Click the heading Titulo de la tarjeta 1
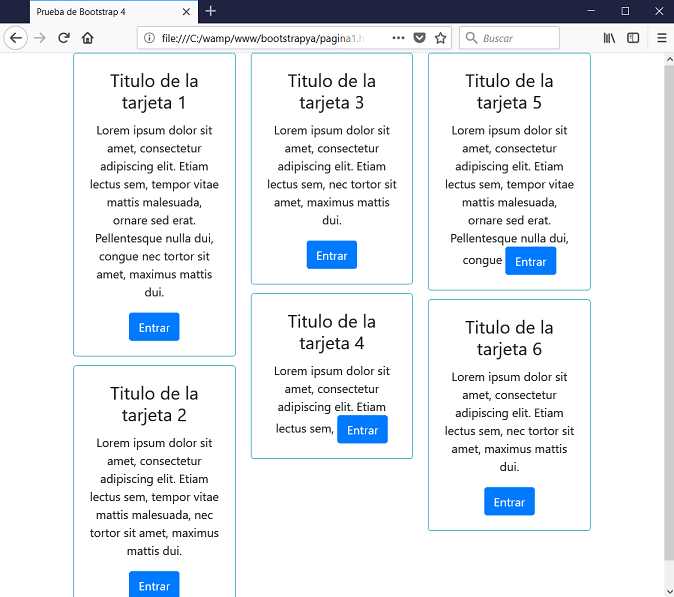The image size is (674, 597). (154, 92)
